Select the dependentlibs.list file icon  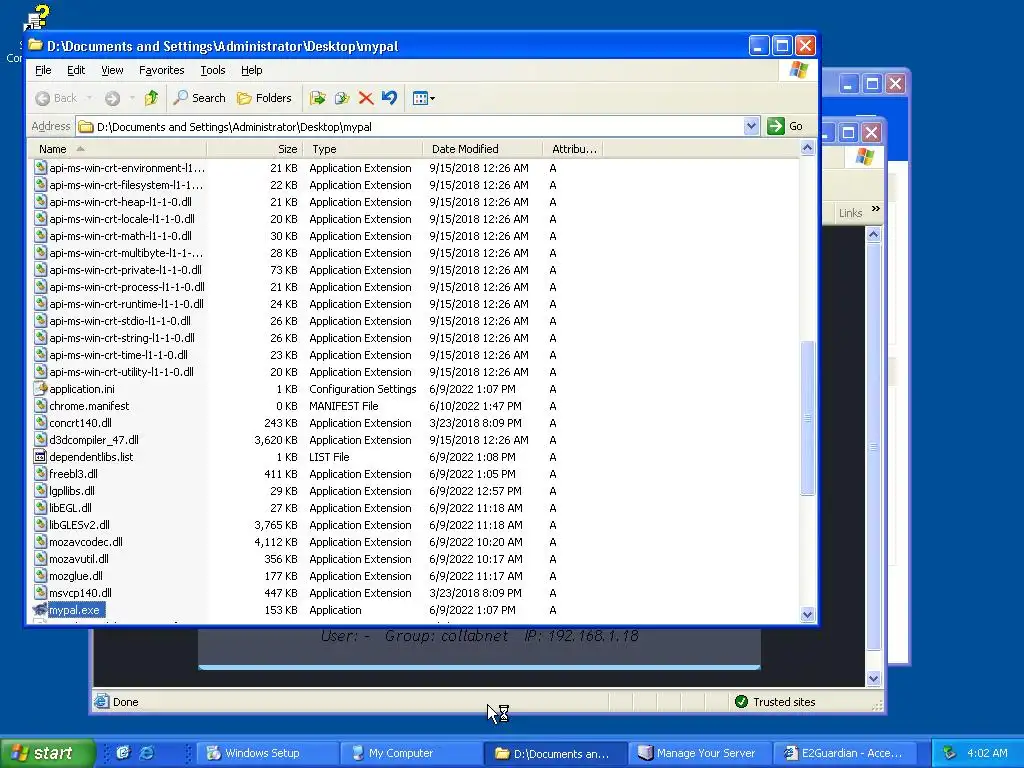40,456
